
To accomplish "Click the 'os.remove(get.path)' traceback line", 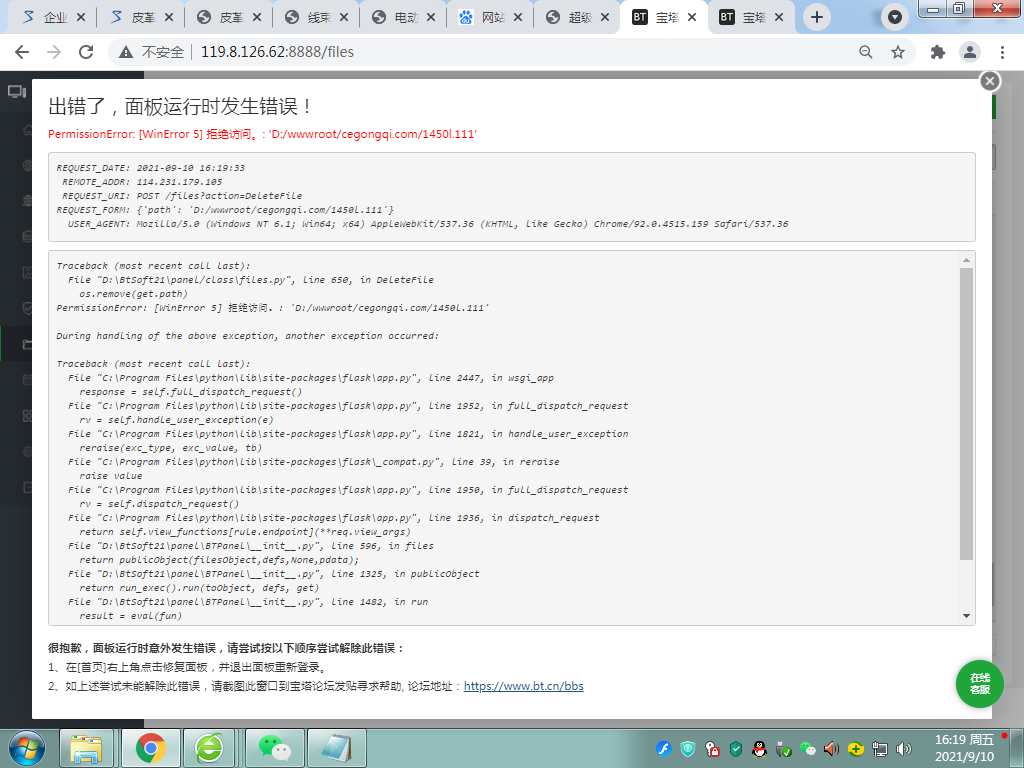I will pyautogui.click(x=133, y=294).
